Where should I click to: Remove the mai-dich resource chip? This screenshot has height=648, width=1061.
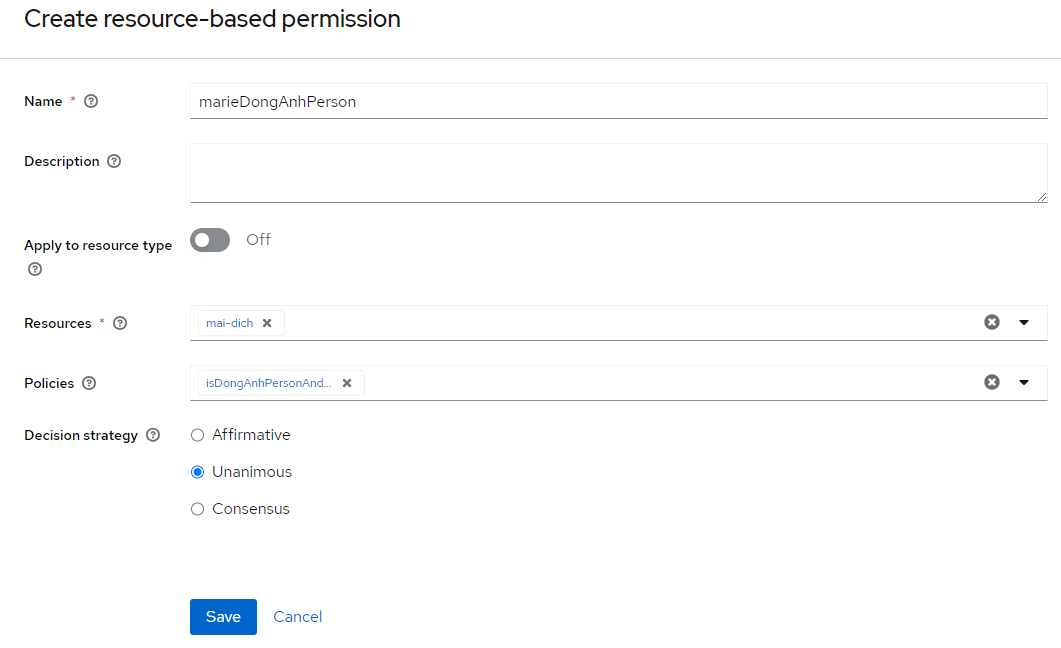point(267,323)
